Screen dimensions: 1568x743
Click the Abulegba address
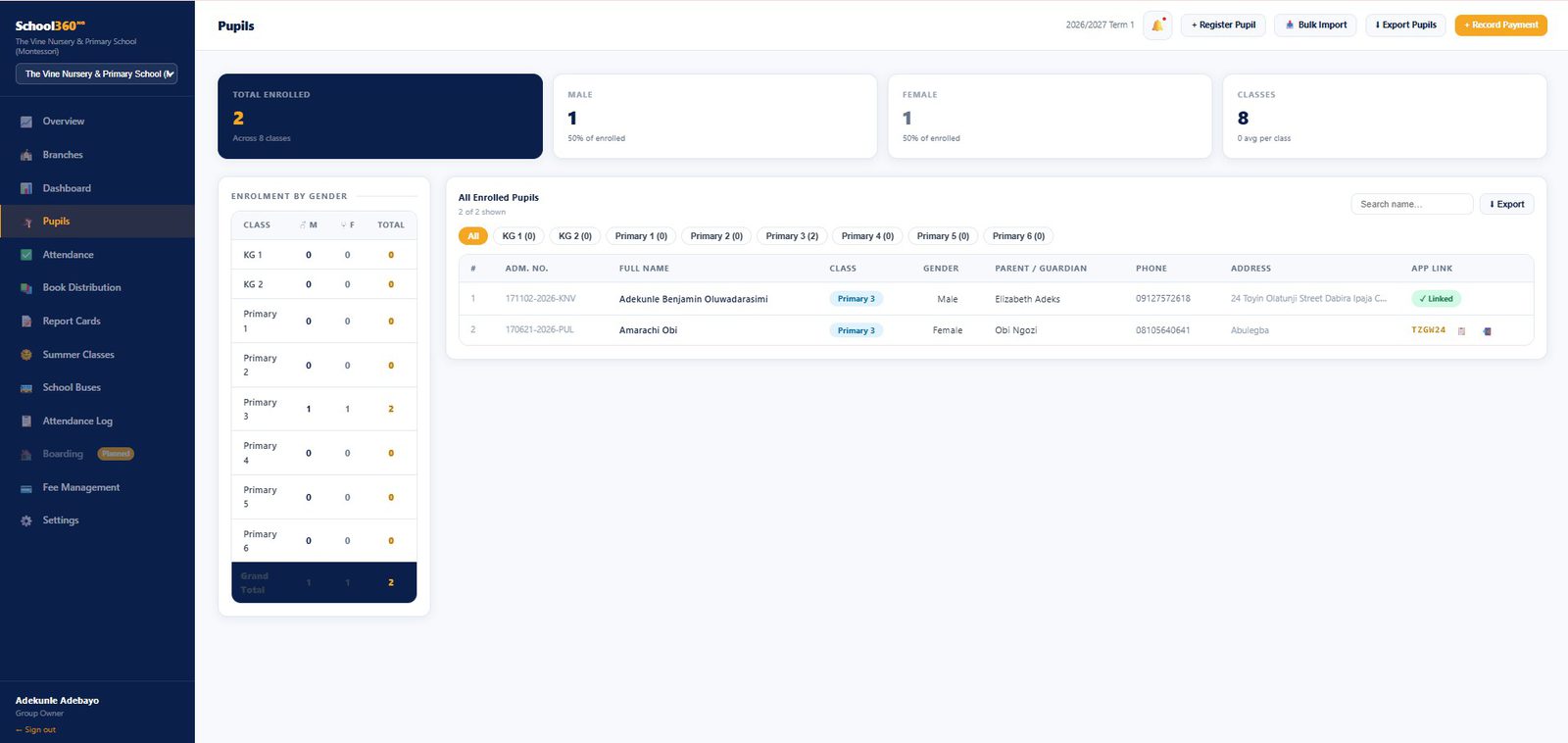pos(1249,330)
